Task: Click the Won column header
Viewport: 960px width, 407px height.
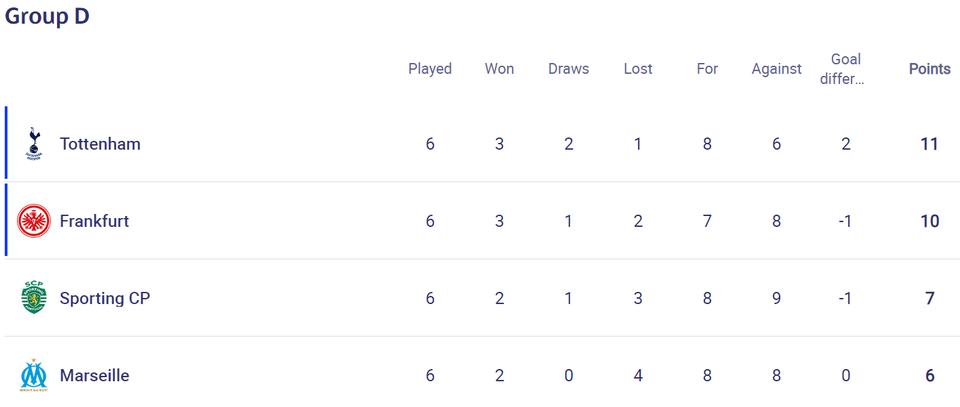Action: point(500,69)
